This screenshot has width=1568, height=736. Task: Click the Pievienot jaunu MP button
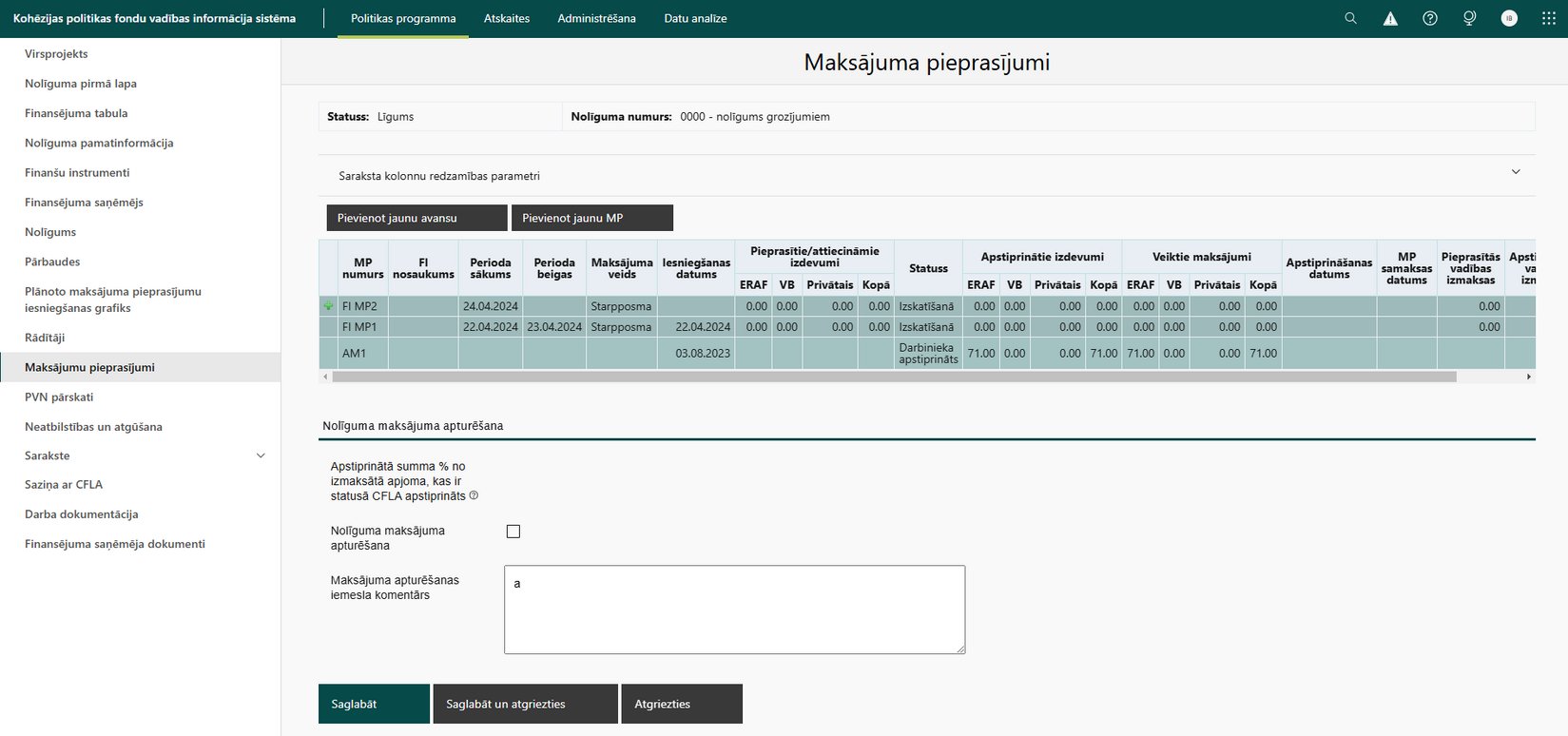click(592, 218)
